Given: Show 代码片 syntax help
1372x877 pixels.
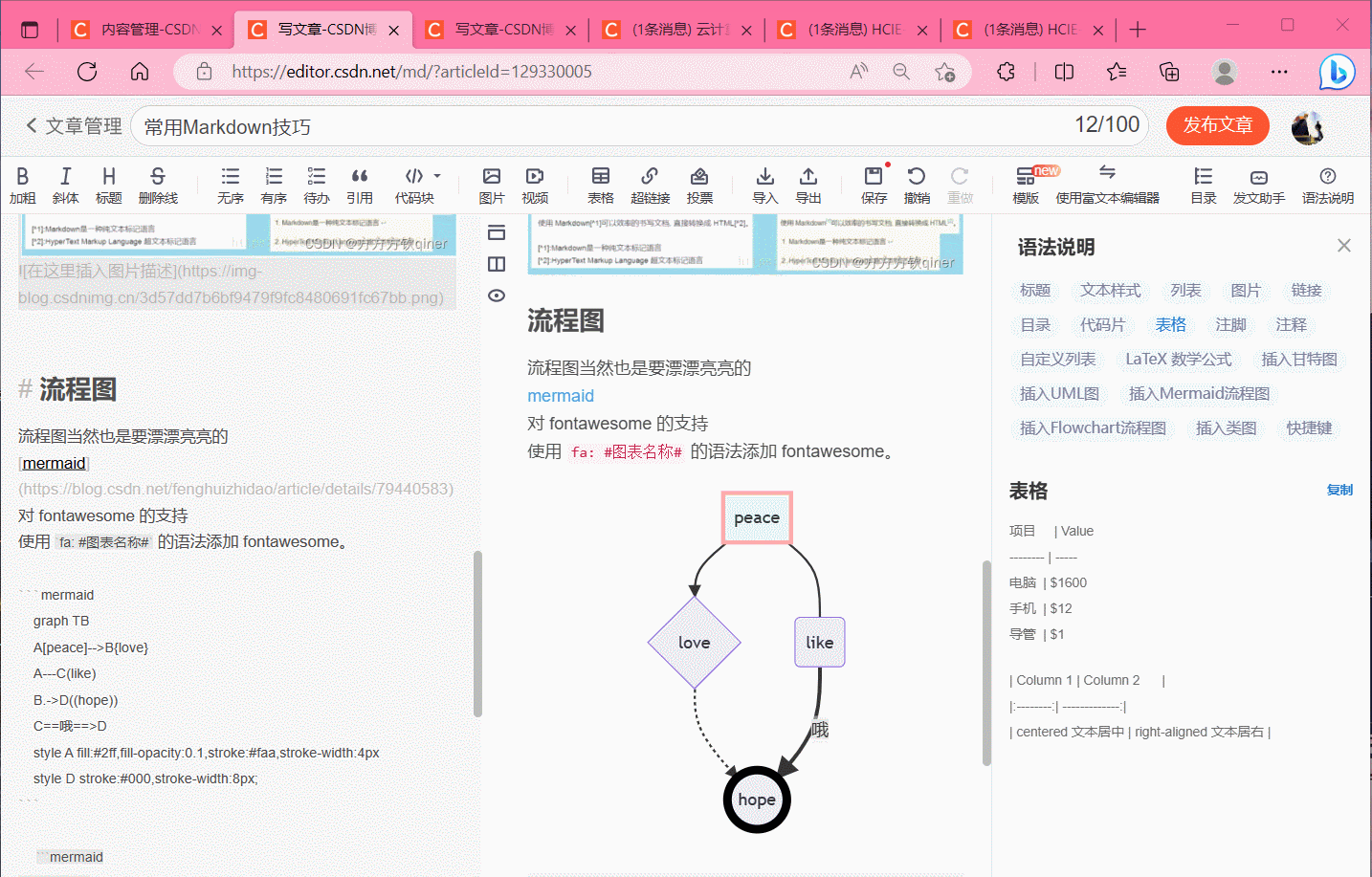Looking at the screenshot, I should pyautogui.click(x=1102, y=325).
